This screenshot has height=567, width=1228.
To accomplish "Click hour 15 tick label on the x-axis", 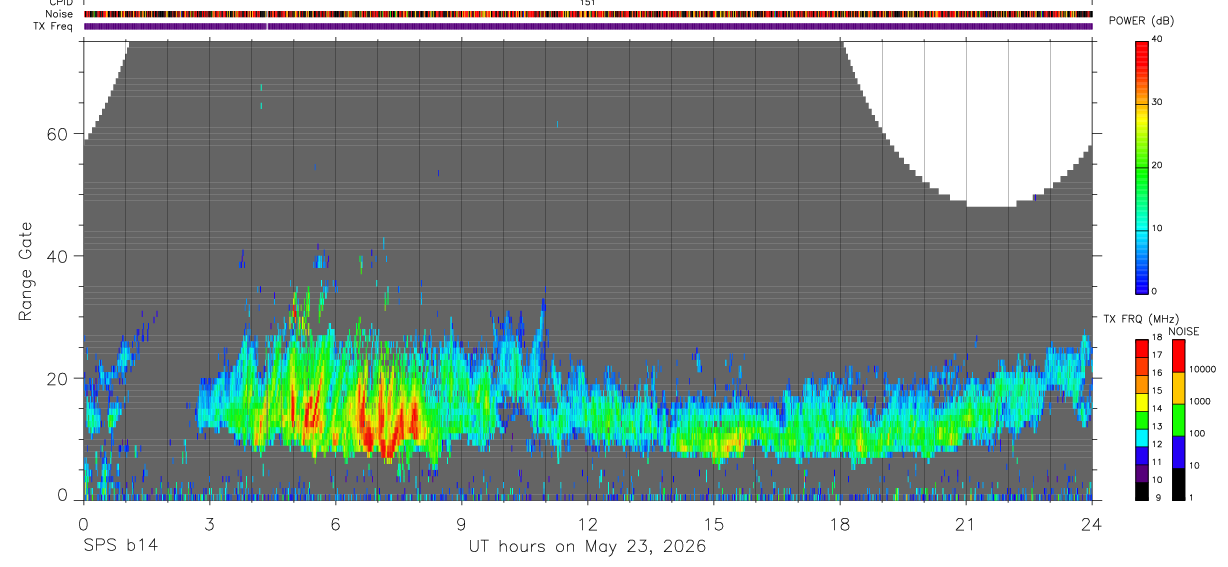I will [x=713, y=524].
